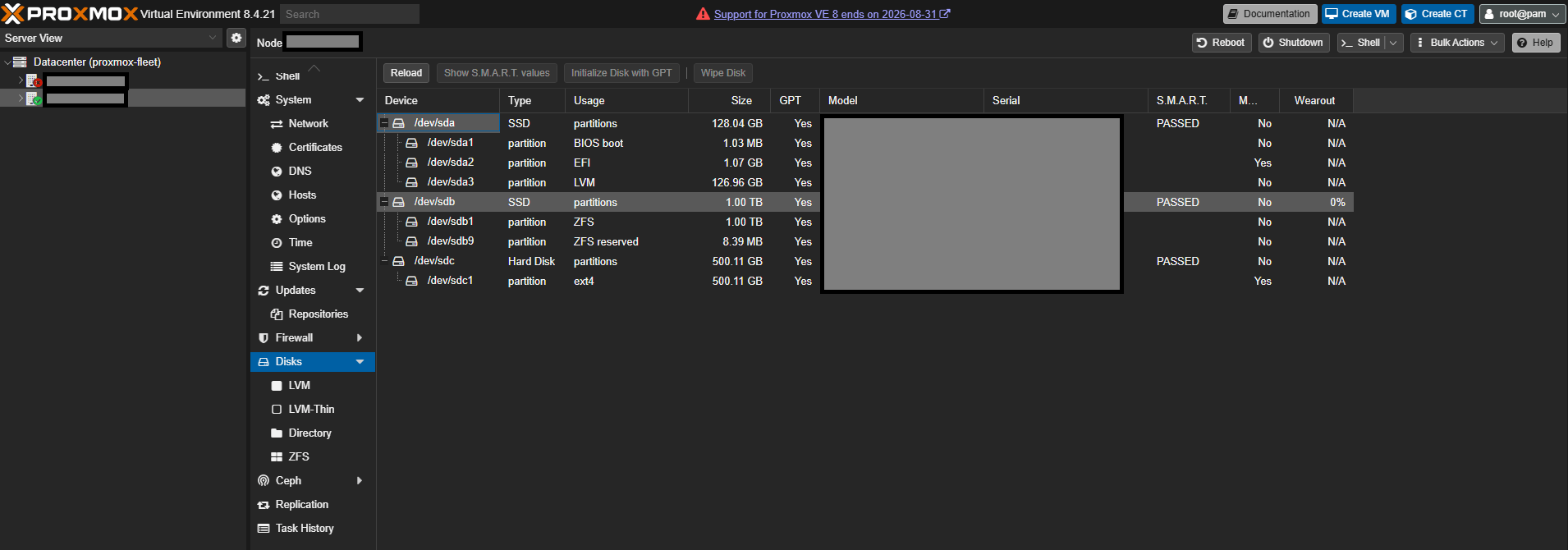Collapse the /dev/sda partition tree
This screenshot has width=1568, height=550.
coord(383,123)
